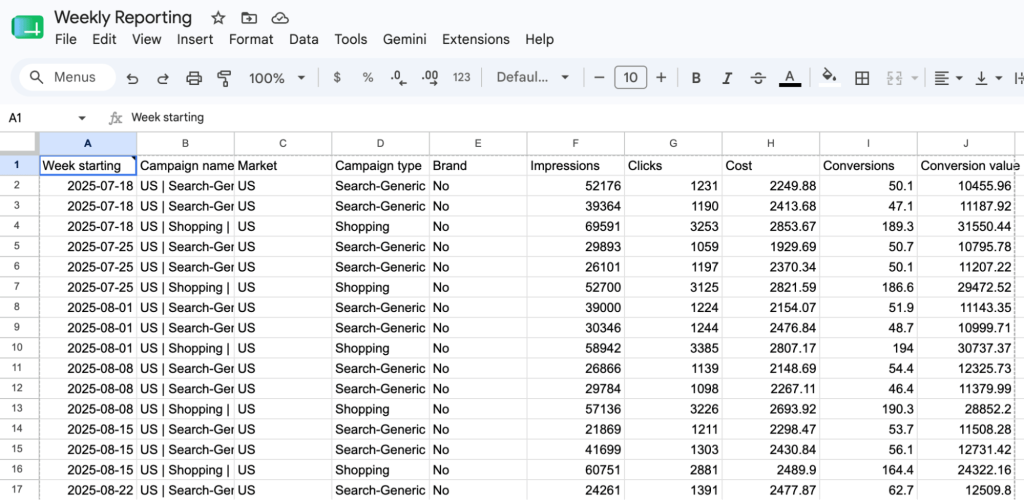
Task: Increase decimal places
Action: pyautogui.click(x=430, y=78)
